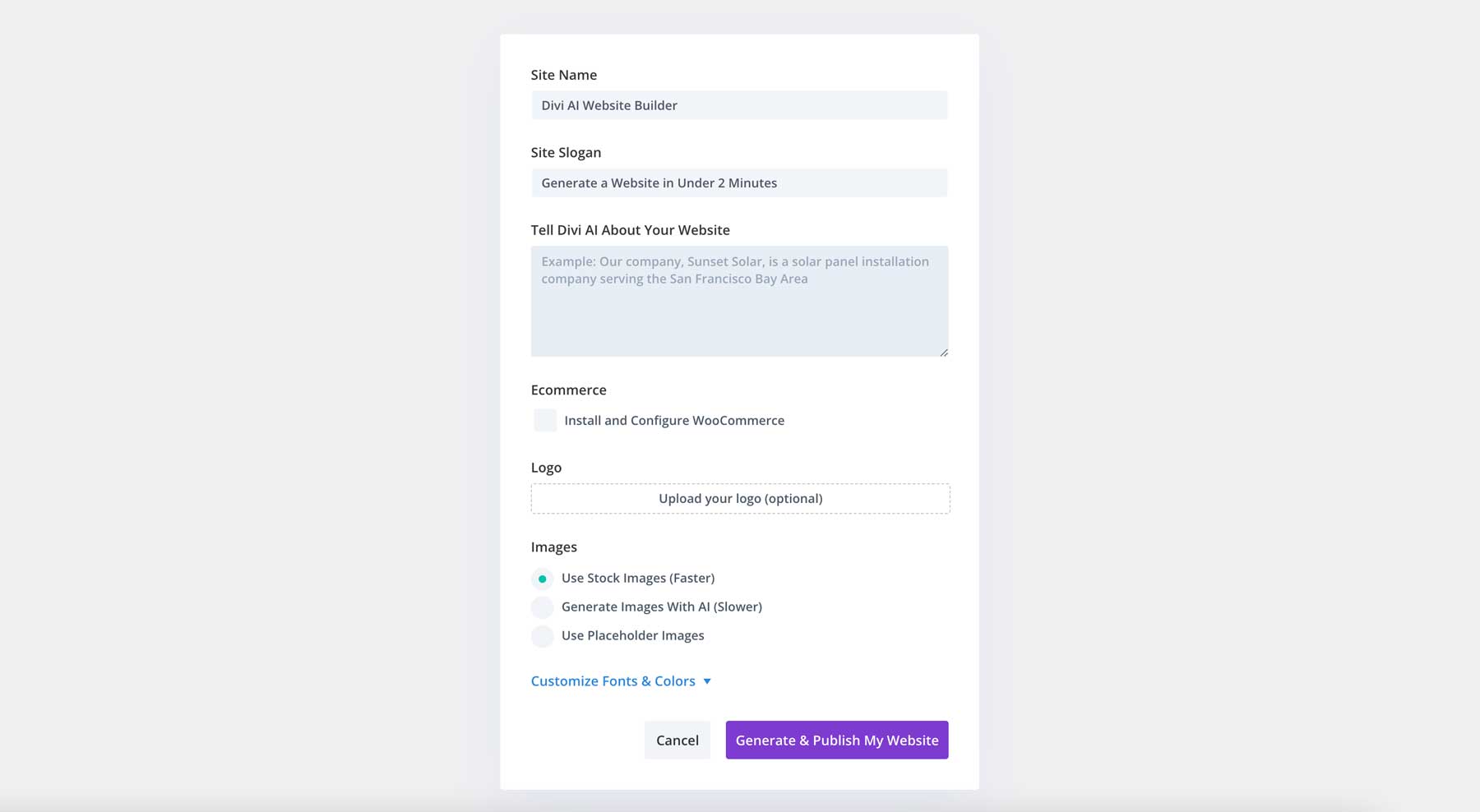The image size is (1480, 812).
Task: Click the chevron beside Customize Fonts & Colors
Action: (x=706, y=681)
